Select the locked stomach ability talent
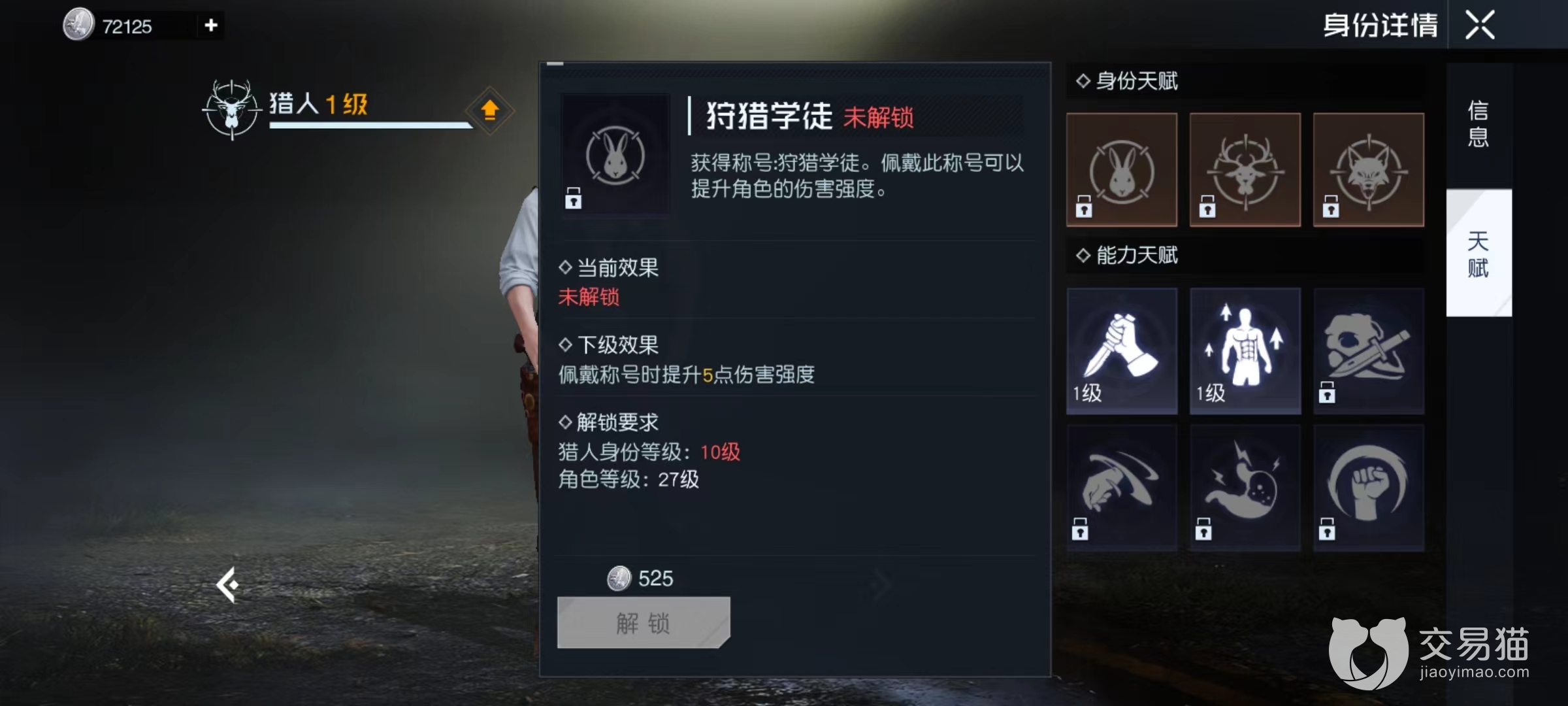Viewport: 1568px width, 706px height. tap(1245, 488)
